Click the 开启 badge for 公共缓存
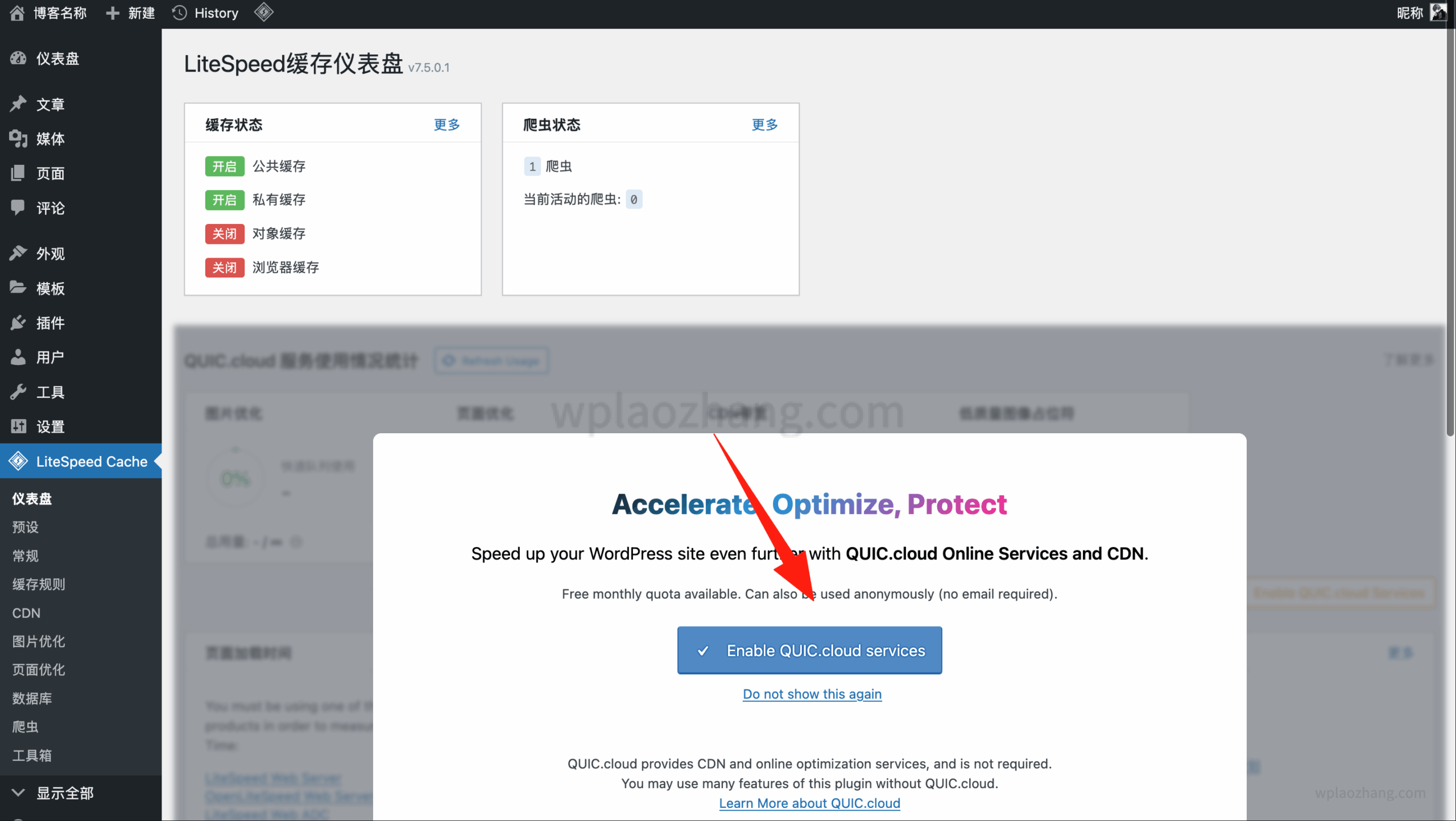This screenshot has height=821, width=1456. [x=225, y=166]
